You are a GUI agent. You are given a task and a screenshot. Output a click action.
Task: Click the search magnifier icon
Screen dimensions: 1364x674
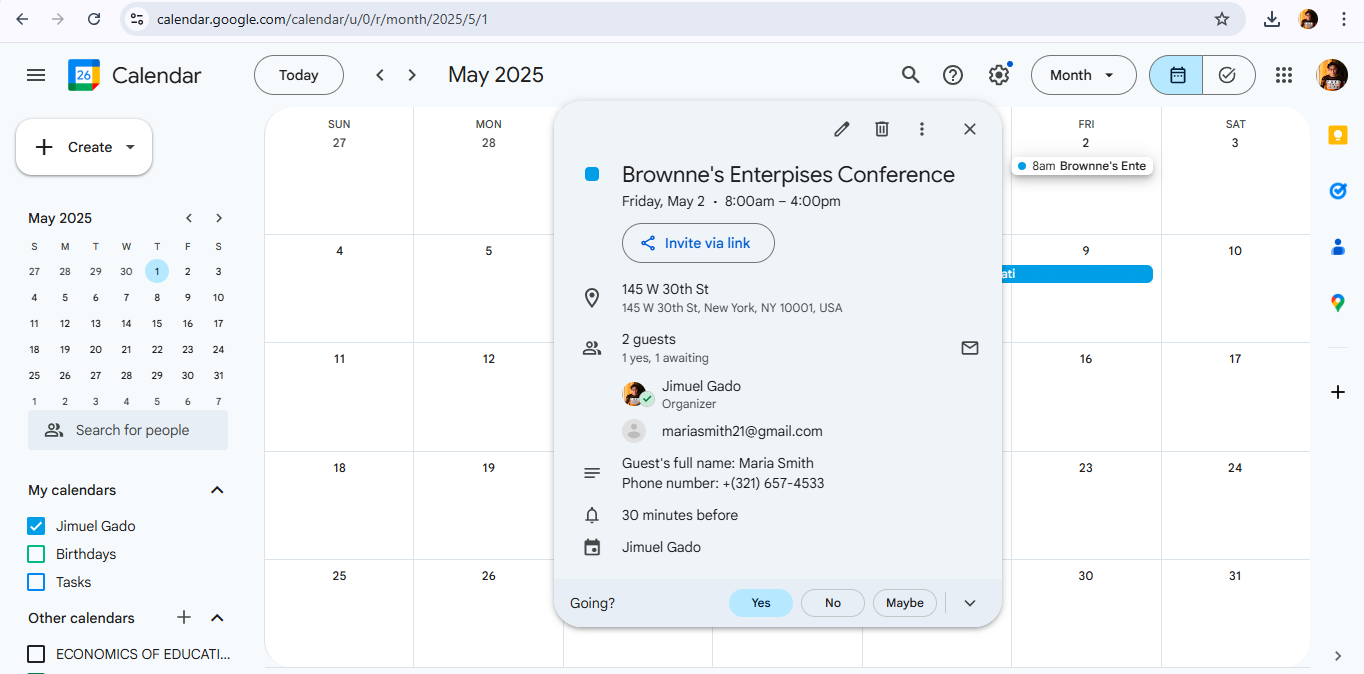[x=910, y=75]
